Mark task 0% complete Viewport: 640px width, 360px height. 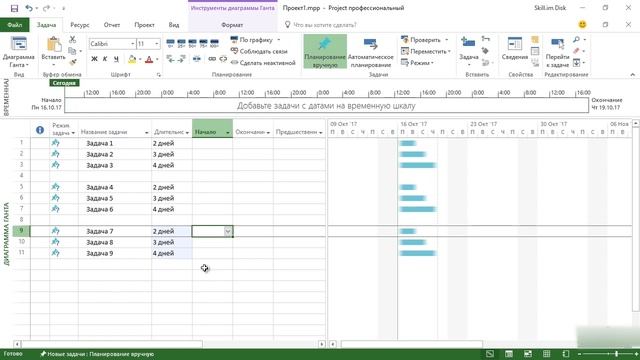click(x=171, y=42)
